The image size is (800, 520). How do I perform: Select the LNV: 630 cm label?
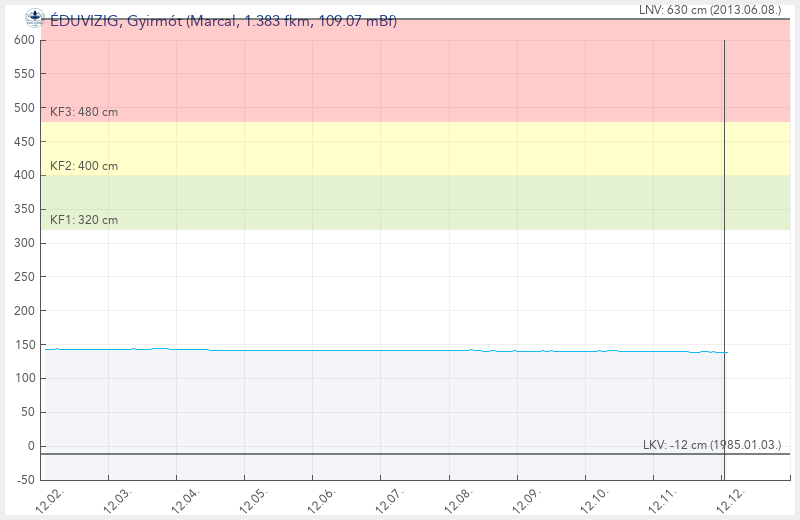pyautogui.click(x=709, y=9)
